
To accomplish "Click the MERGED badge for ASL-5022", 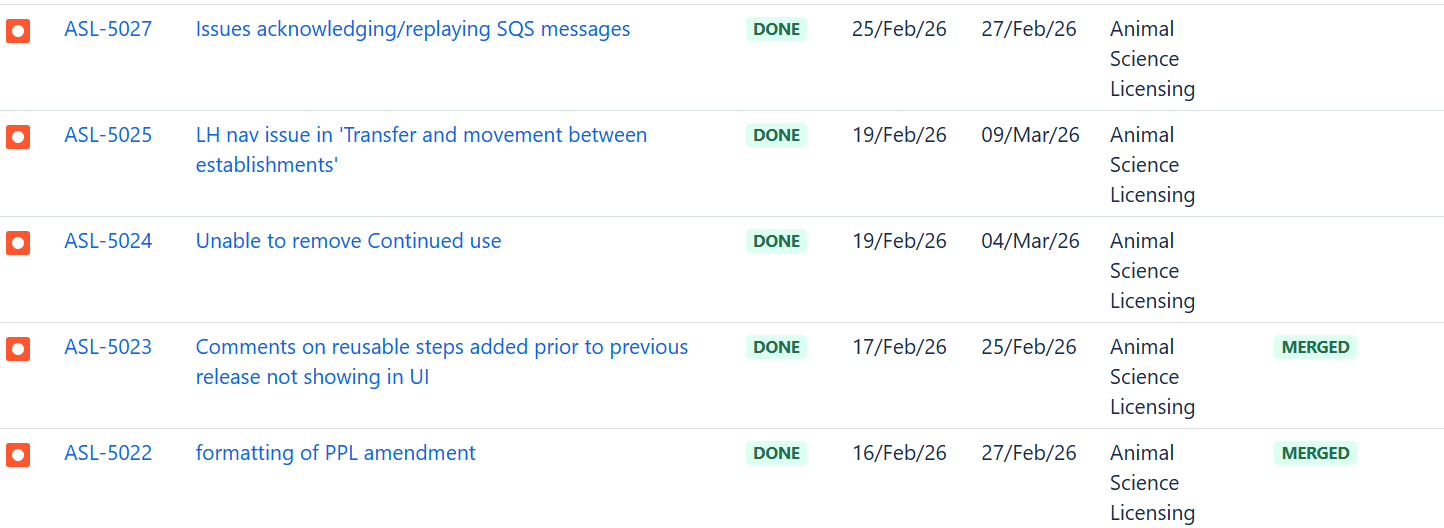I will [x=1315, y=453].
